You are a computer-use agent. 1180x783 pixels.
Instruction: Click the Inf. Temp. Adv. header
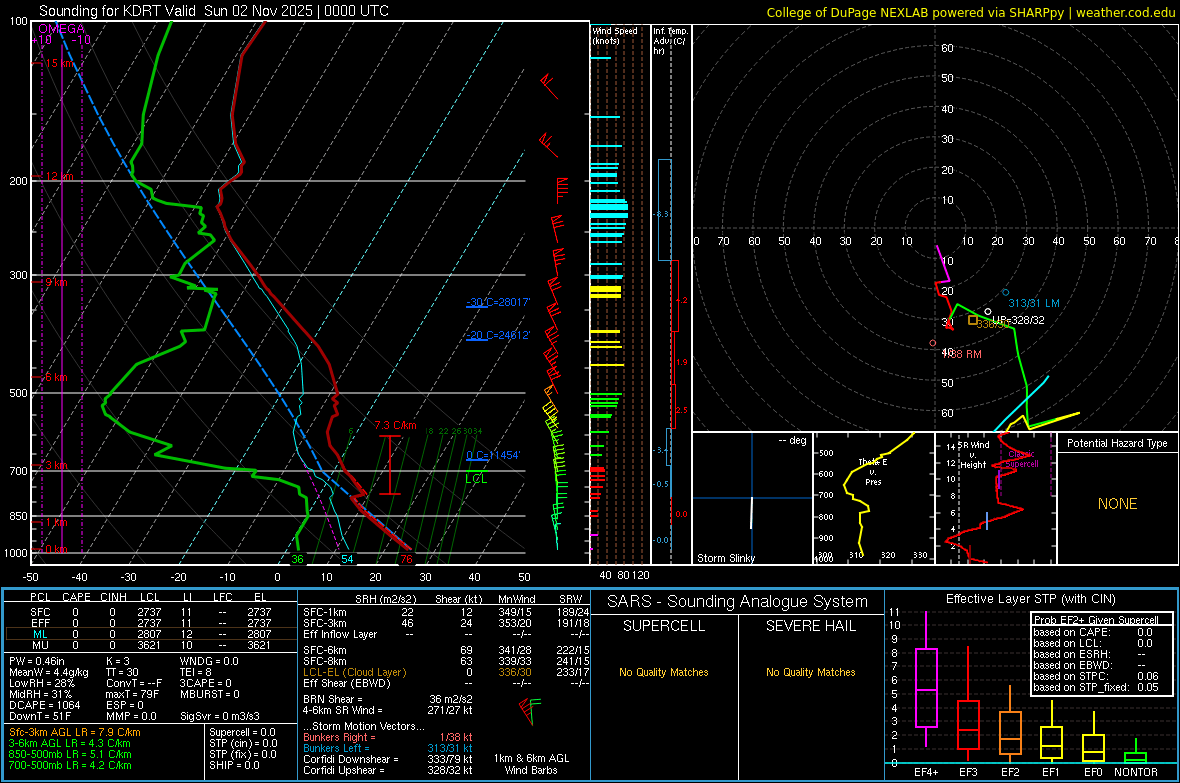[670, 40]
